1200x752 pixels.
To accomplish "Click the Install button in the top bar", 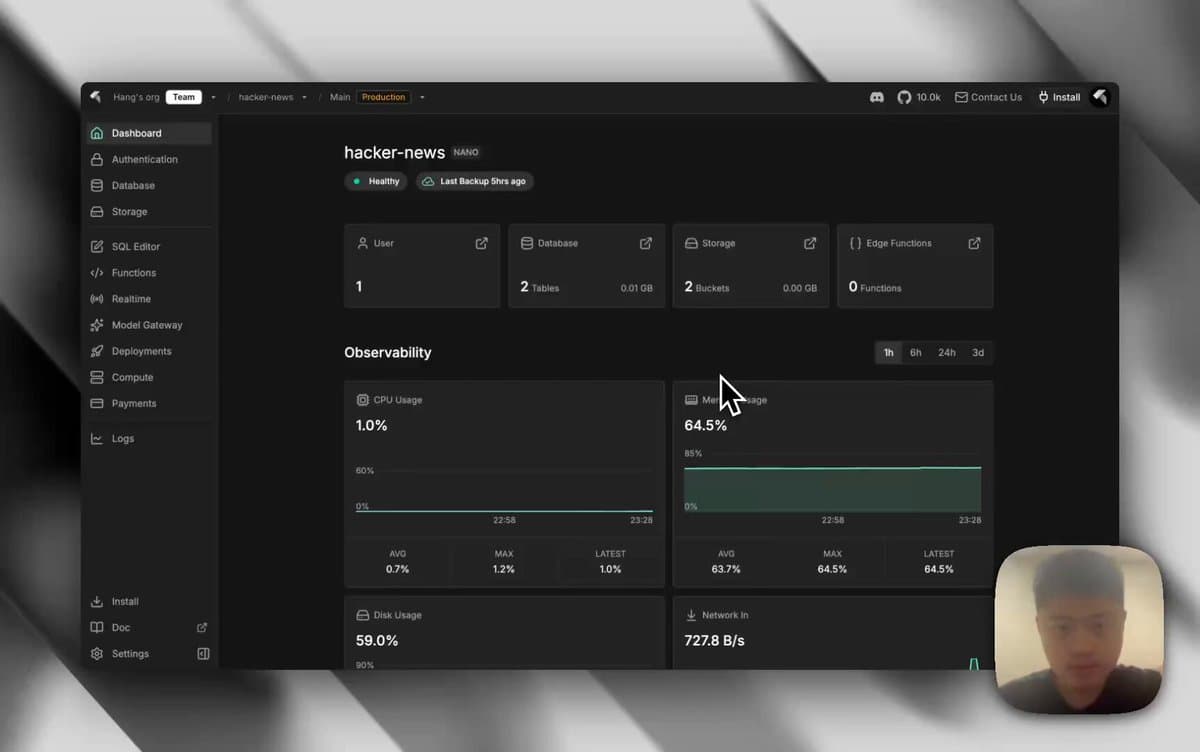I will [1059, 97].
